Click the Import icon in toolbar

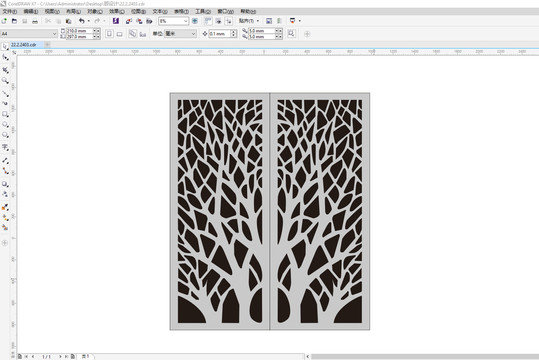[x=129, y=21]
